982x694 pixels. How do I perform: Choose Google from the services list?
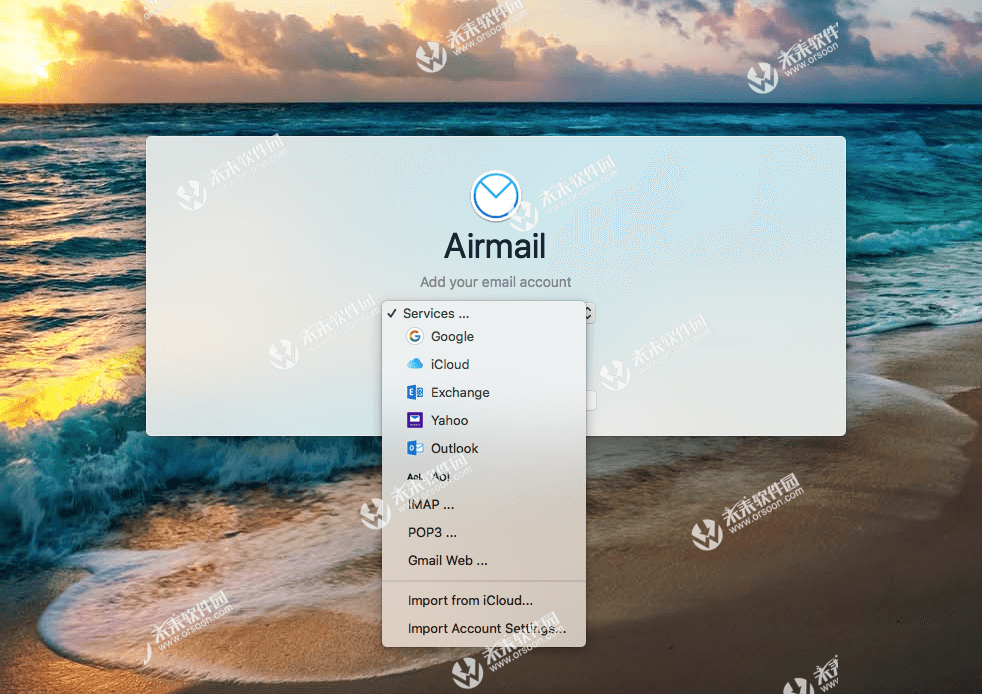483,336
